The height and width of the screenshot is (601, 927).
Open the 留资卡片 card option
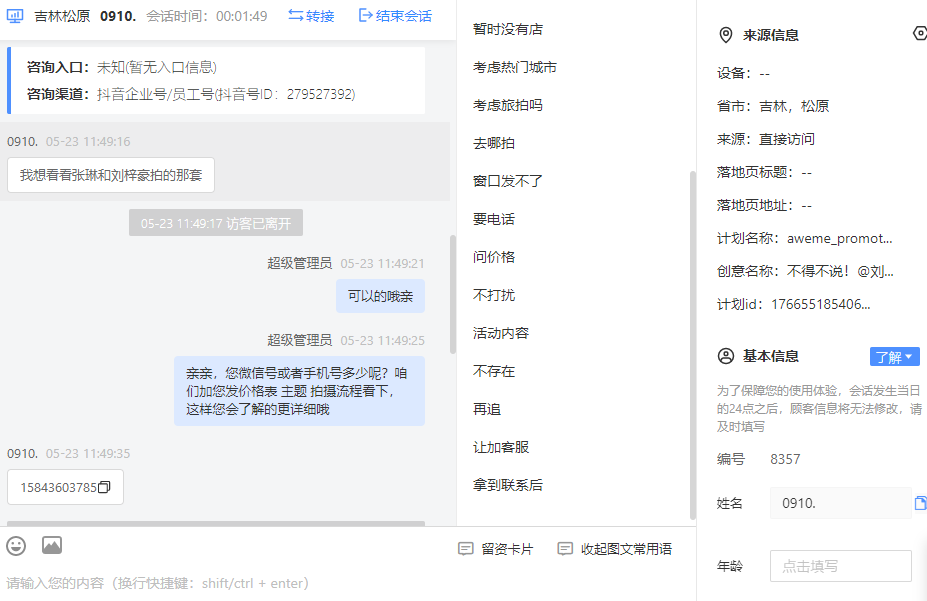(x=495, y=549)
